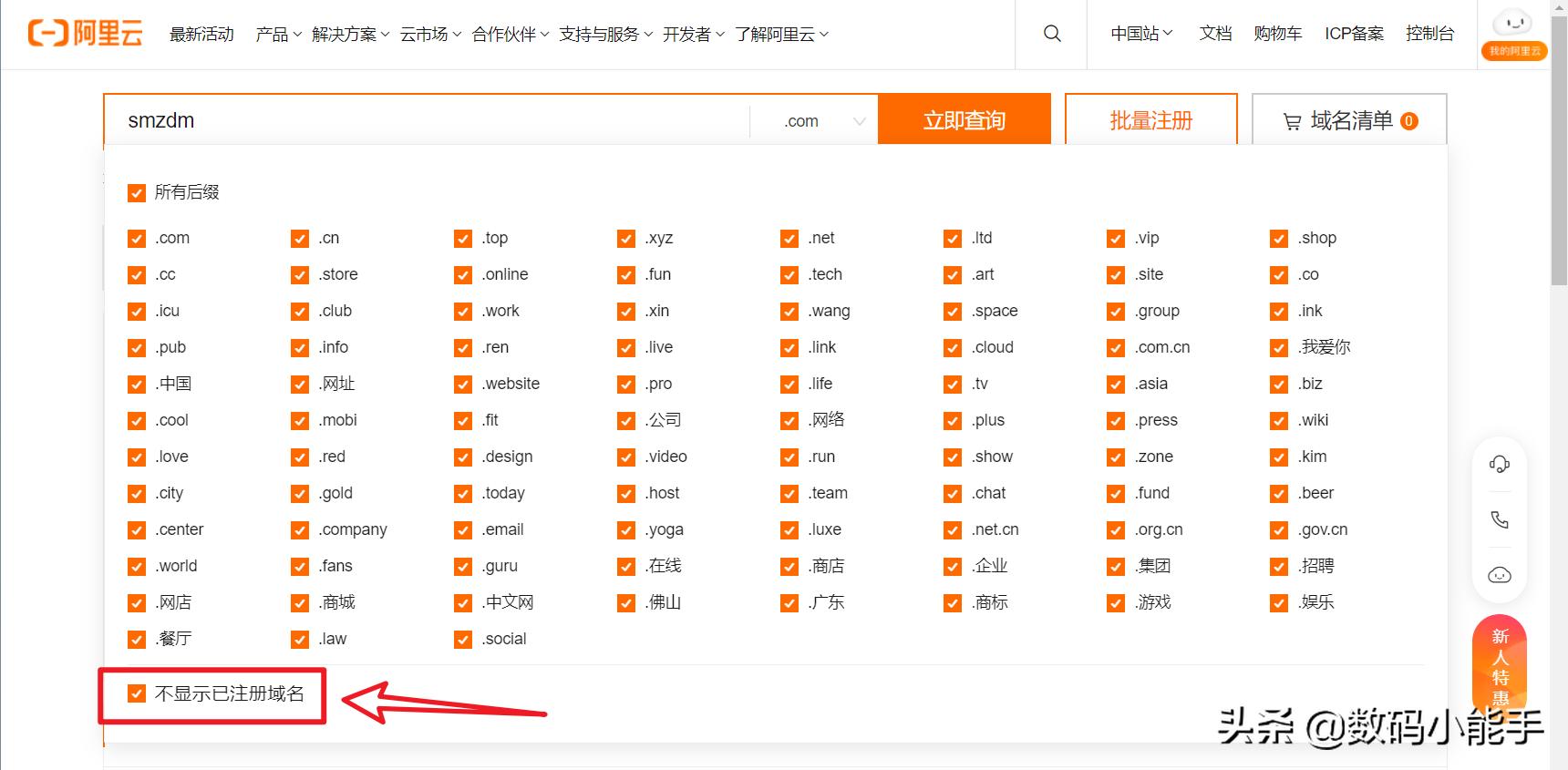Toggle the 不显示已注册域名 checkbox
1568x770 pixels.
(x=137, y=693)
